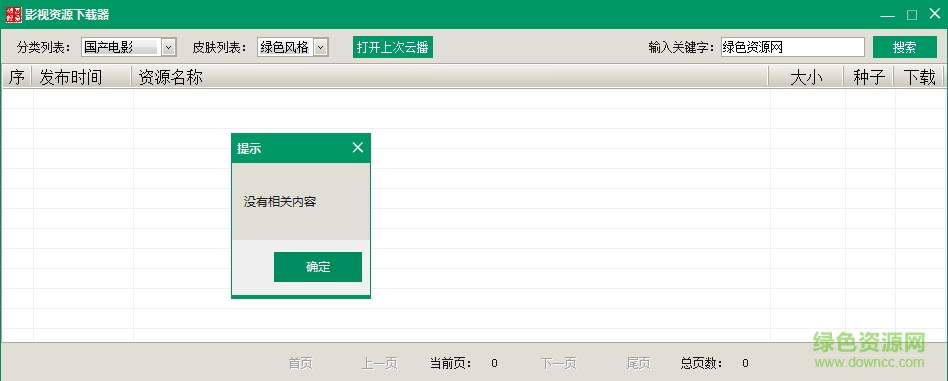
Task: Click the 当前页 label
Action: coord(451,363)
